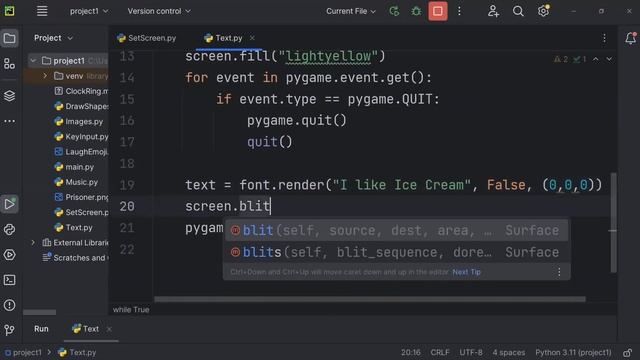The width and height of the screenshot is (640, 360).
Task: Open Search Everywhere magnifier icon
Action: [x=518, y=11]
